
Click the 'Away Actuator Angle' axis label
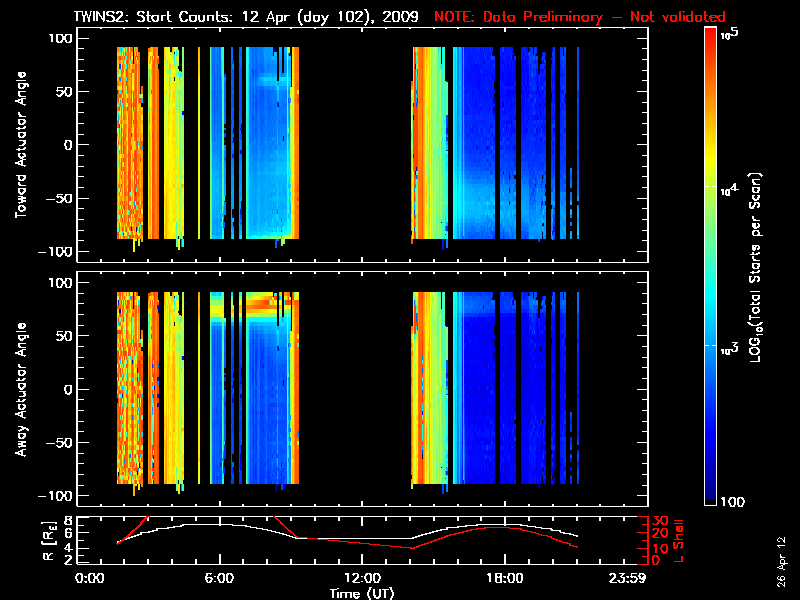point(20,389)
